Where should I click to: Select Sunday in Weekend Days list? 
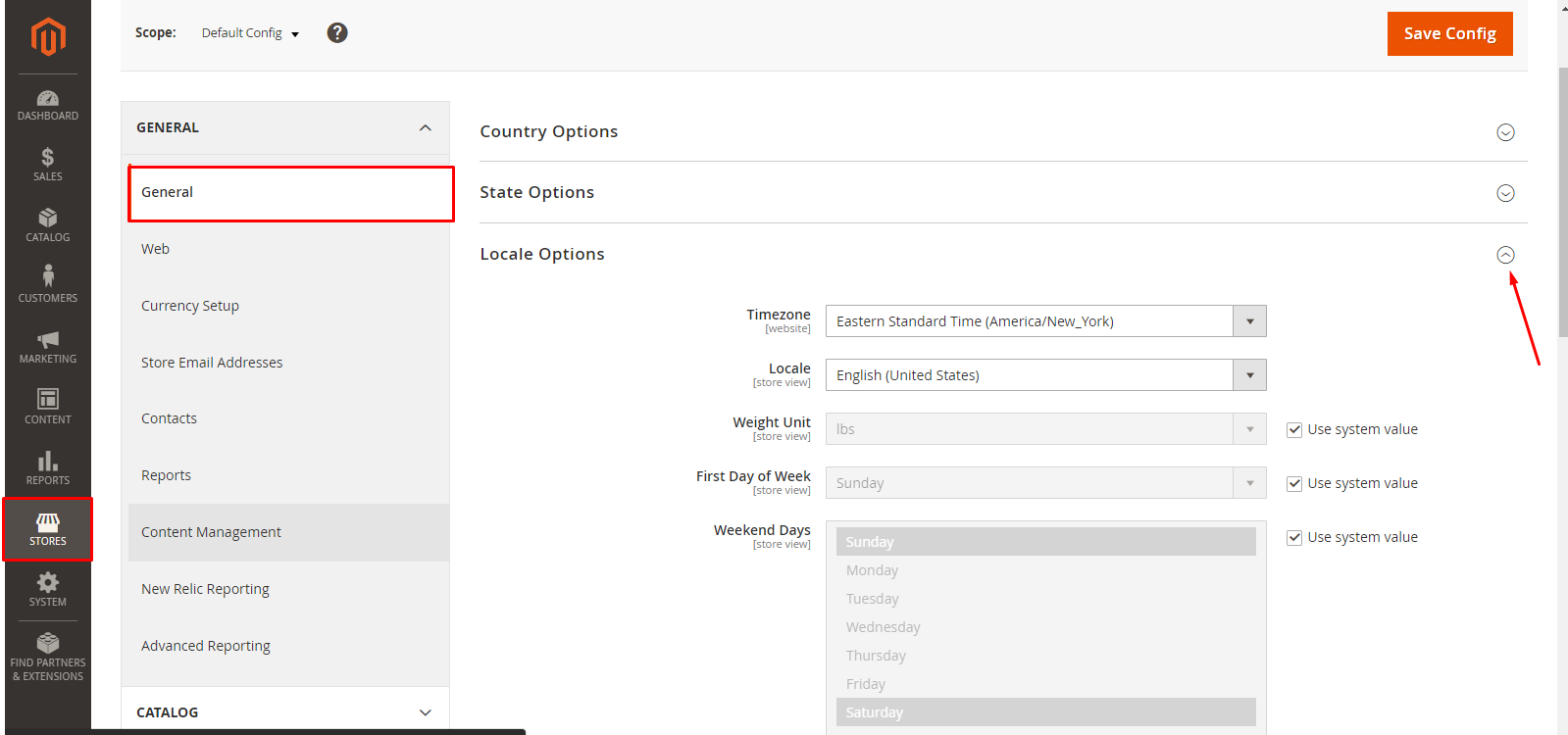pos(1046,542)
